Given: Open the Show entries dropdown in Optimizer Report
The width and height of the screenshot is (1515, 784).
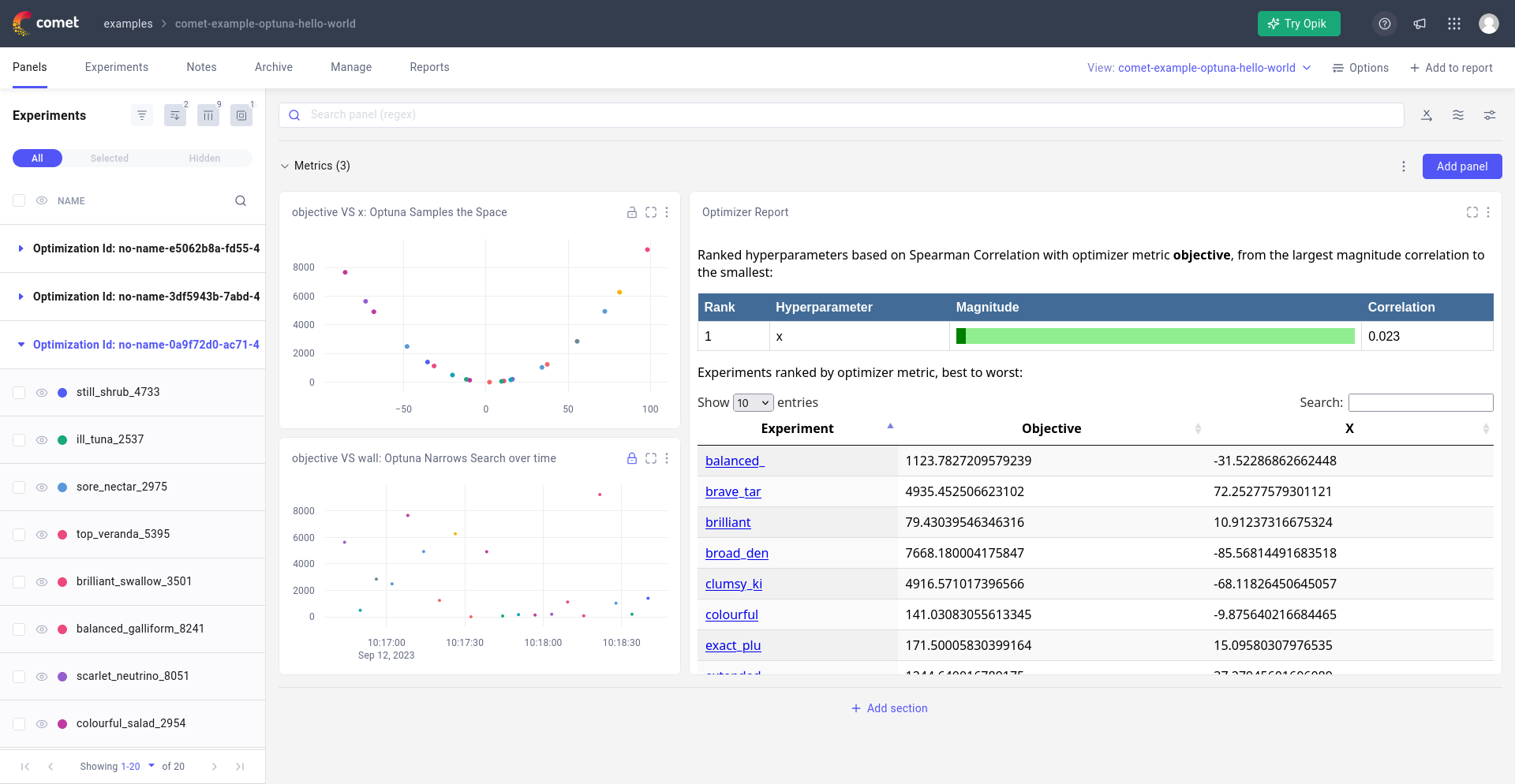Looking at the screenshot, I should [753, 402].
